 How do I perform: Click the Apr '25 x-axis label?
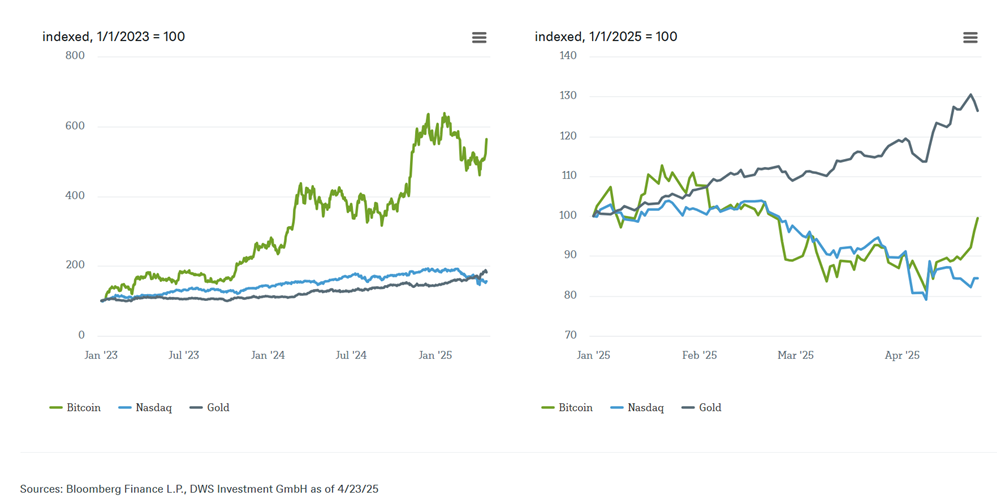point(902,355)
